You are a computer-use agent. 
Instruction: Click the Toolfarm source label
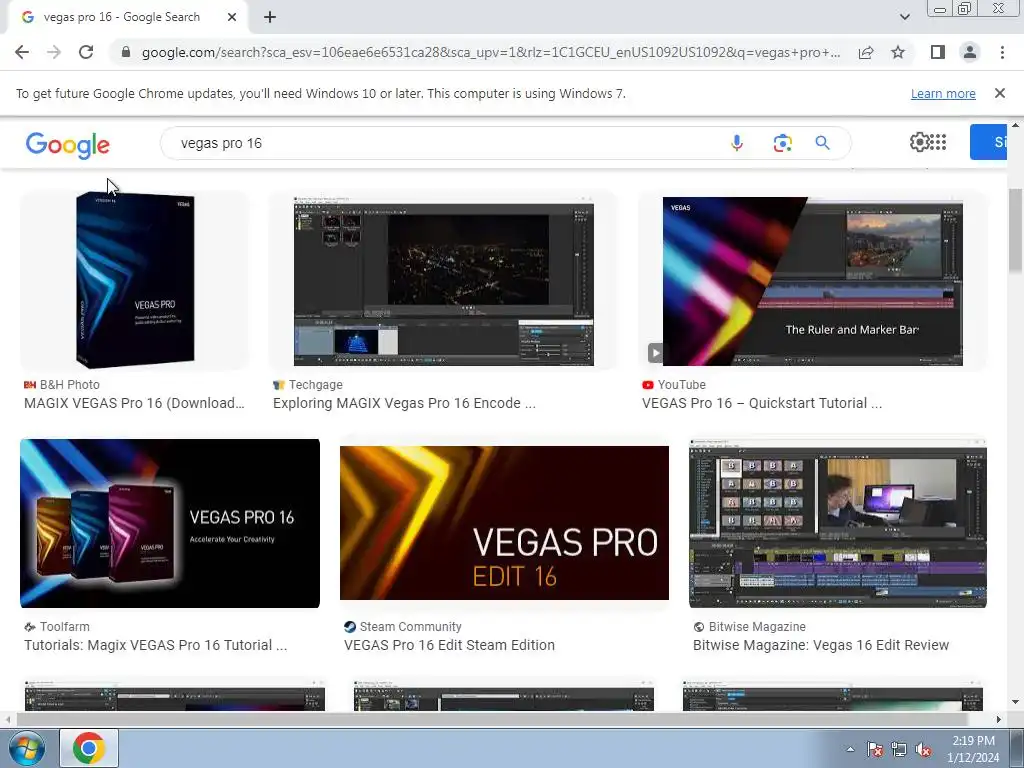pos(64,627)
